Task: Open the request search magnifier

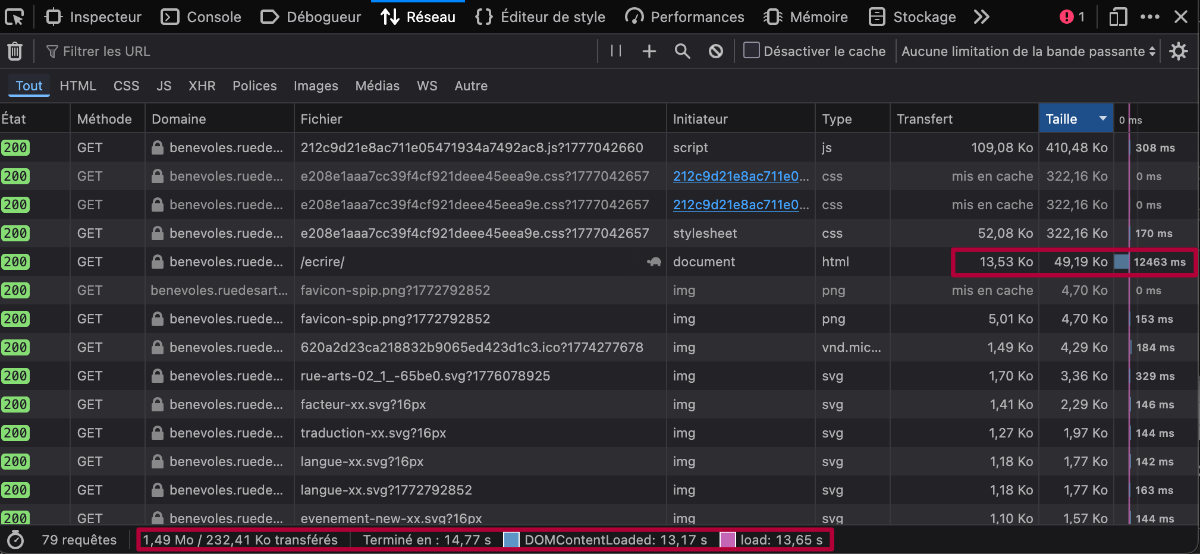Action: click(x=682, y=51)
